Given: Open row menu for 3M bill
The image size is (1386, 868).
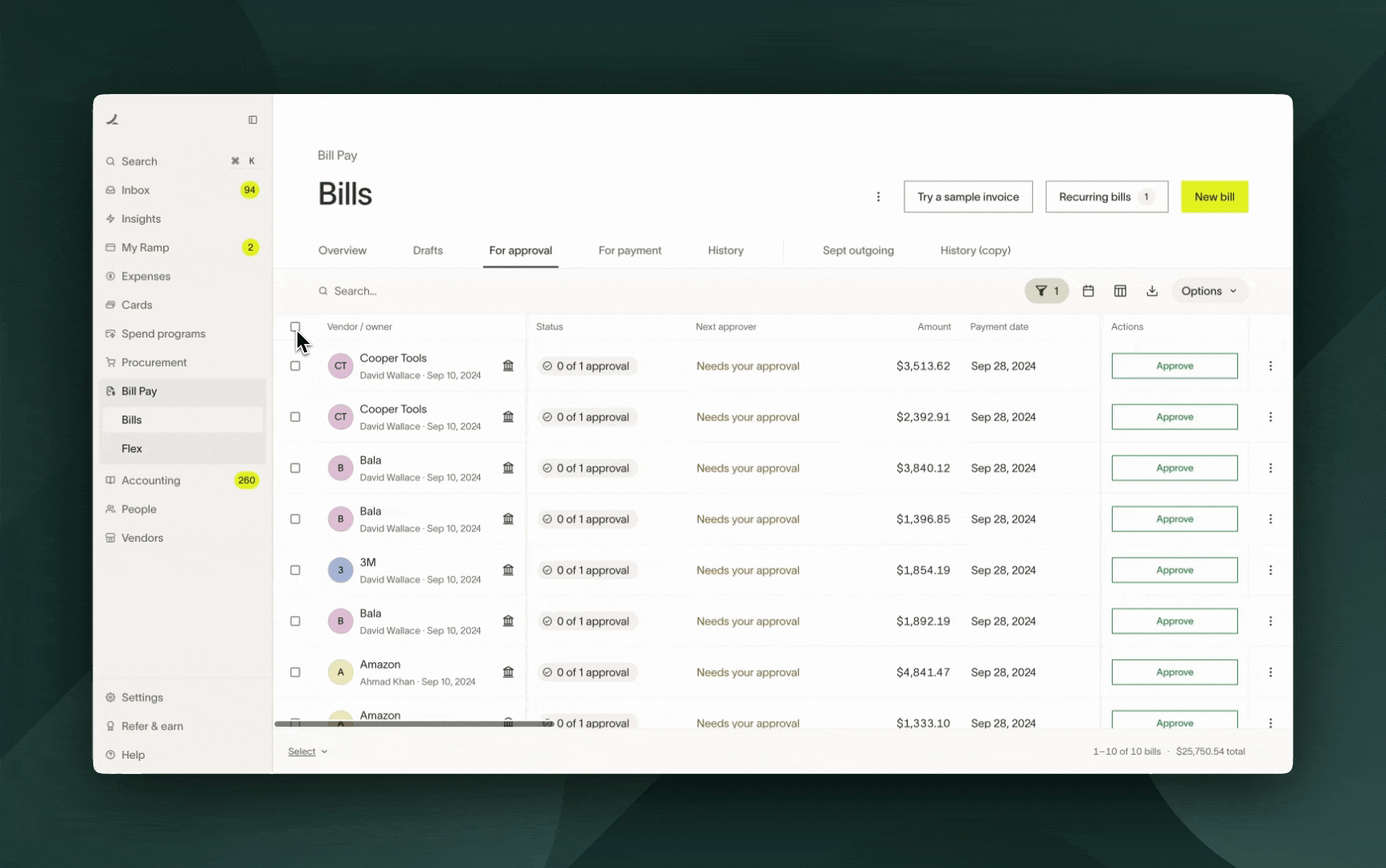Looking at the screenshot, I should point(1270,570).
